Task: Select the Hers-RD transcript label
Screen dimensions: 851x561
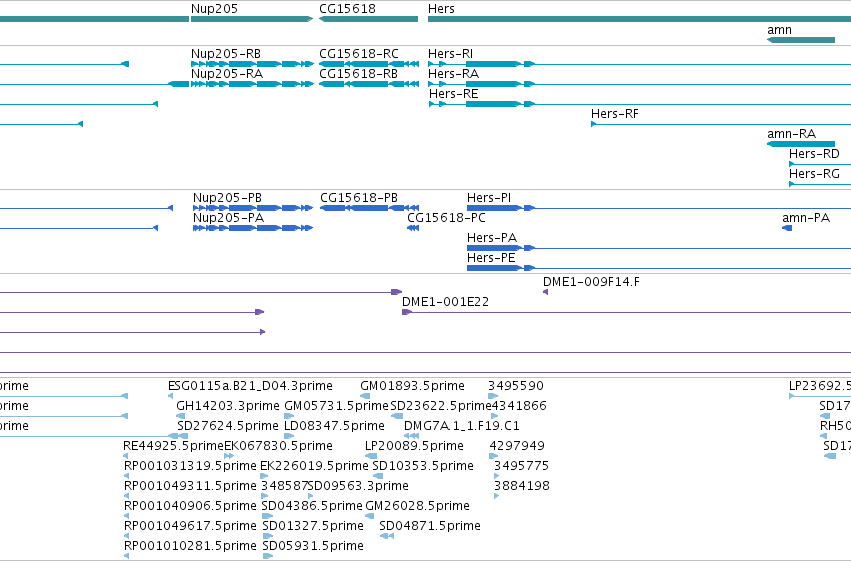Action: tap(814, 154)
